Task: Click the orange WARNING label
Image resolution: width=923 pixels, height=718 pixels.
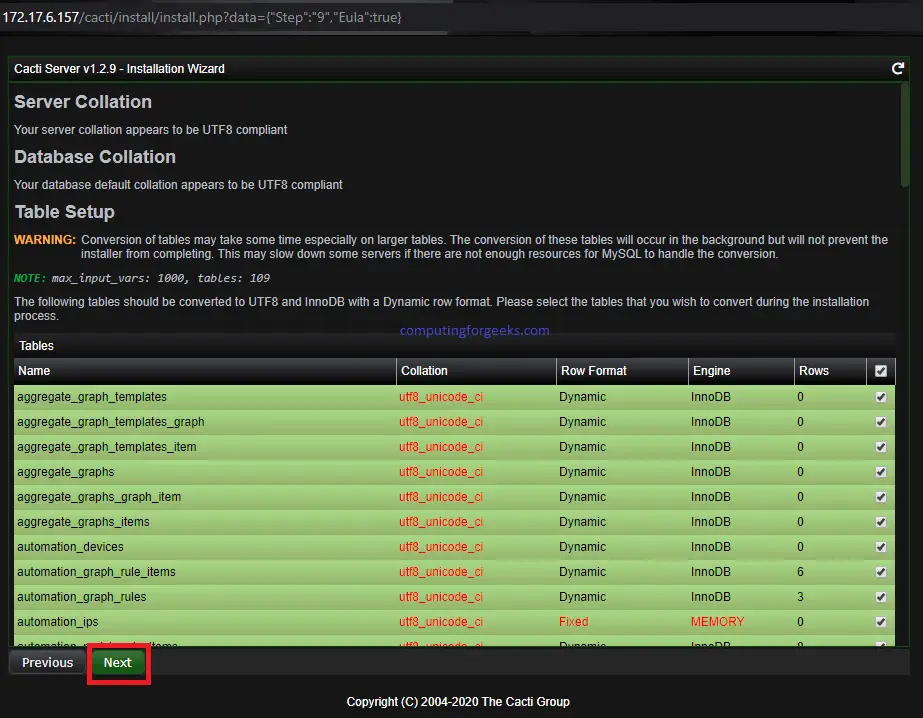Action: [x=45, y=240]
